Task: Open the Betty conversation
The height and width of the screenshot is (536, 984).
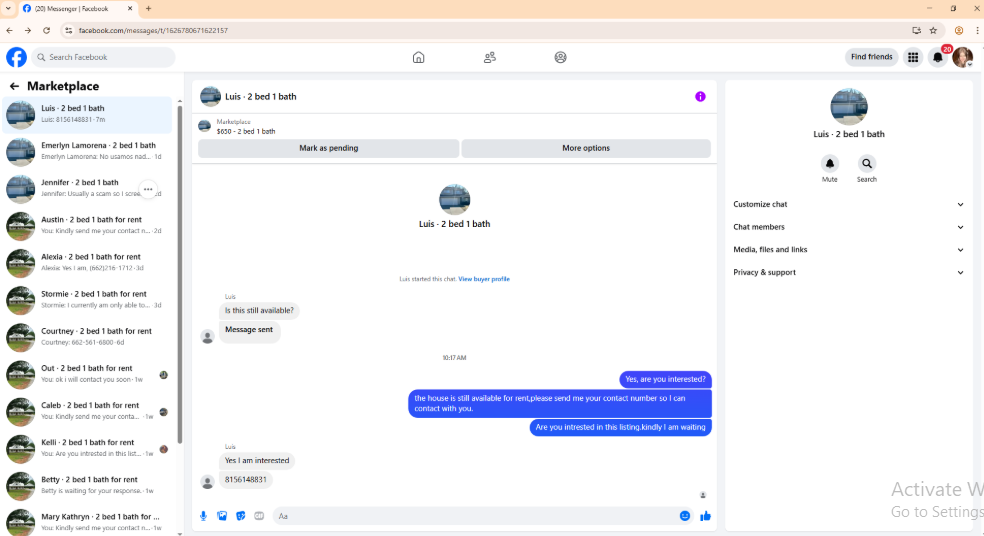Action: tap(87, 485)
